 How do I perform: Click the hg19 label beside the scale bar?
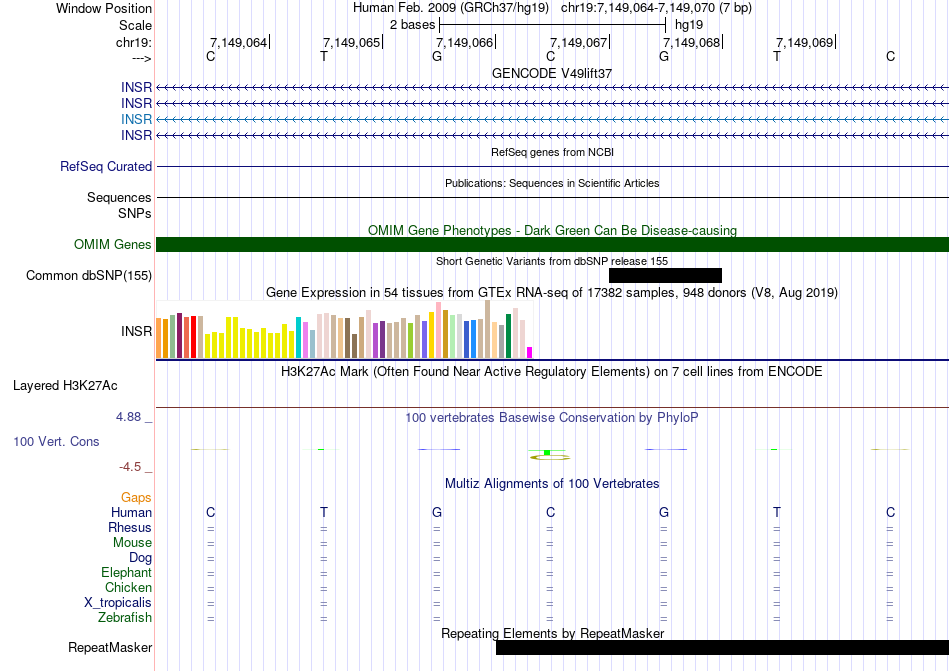pos(689,25)
